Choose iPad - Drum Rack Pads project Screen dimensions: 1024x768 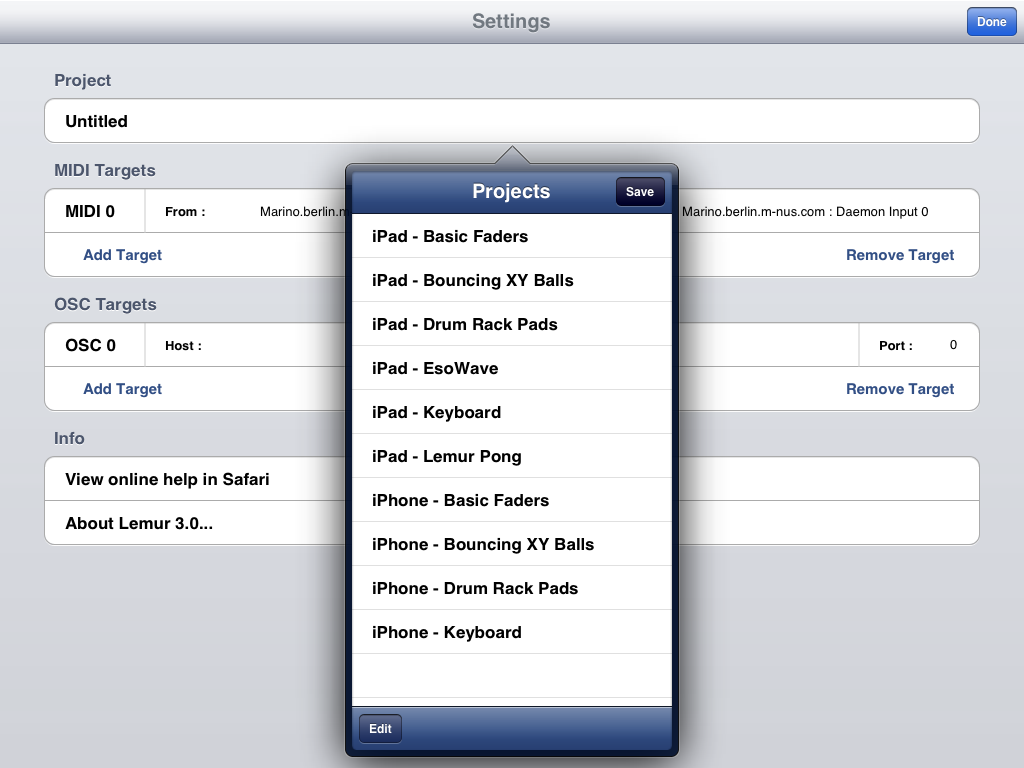[511, 325]
